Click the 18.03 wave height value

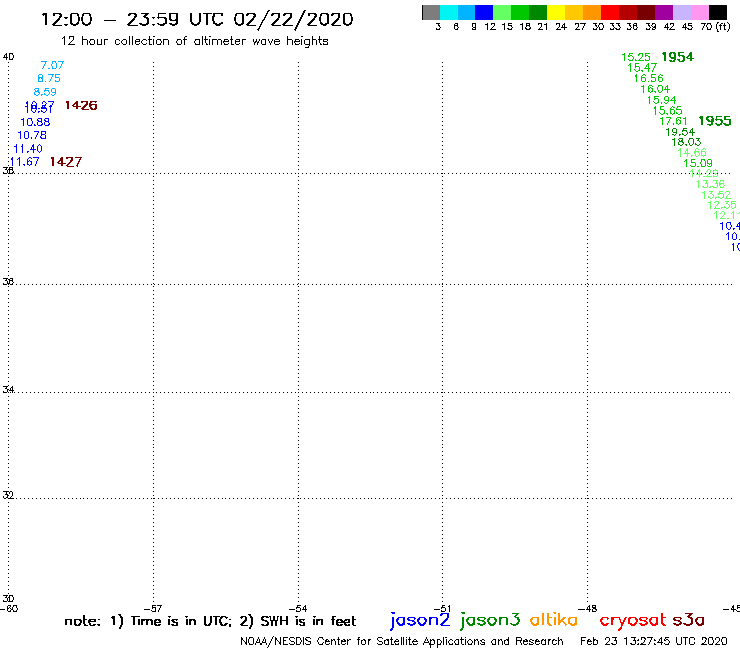pos(686,142)
